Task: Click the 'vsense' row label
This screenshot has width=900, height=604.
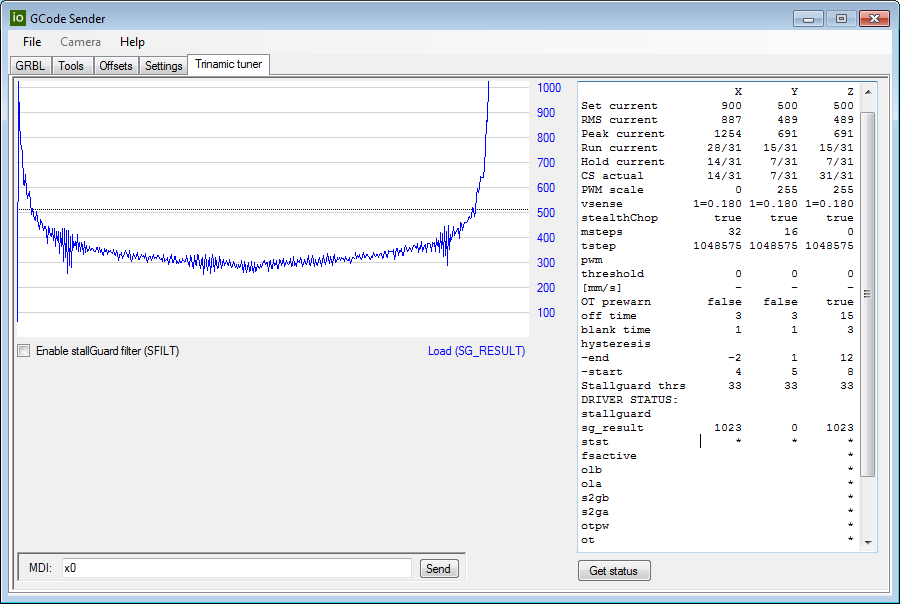Action: click(602, 204)
